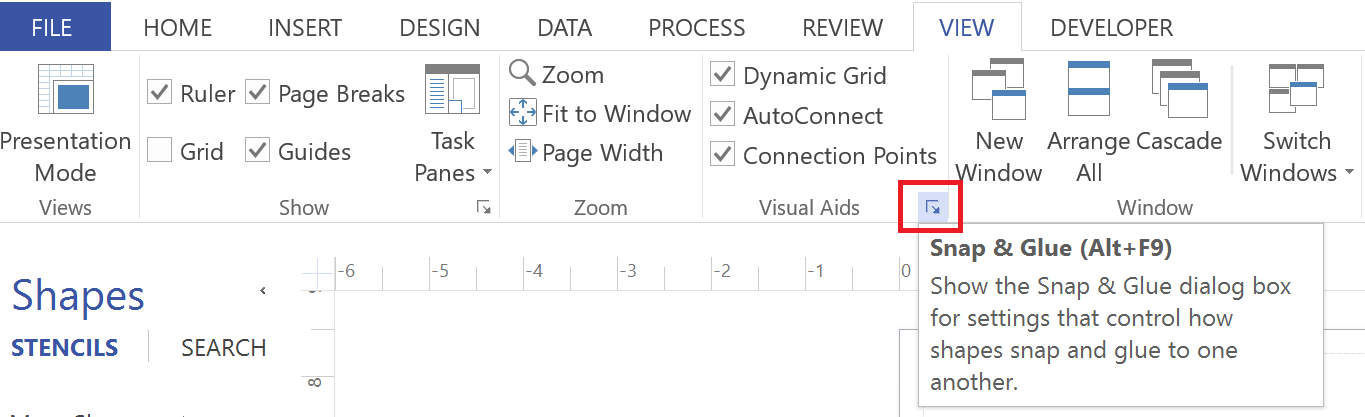Click the Zoom magnifier icon
This screenshot has width=1365, height=417.
(523, 73)
